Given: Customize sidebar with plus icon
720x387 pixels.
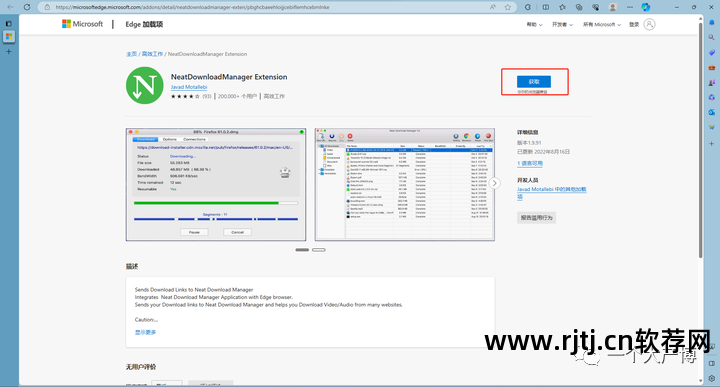Looking at the screenshot, I should pyautogui.click(x=712, y=144).
